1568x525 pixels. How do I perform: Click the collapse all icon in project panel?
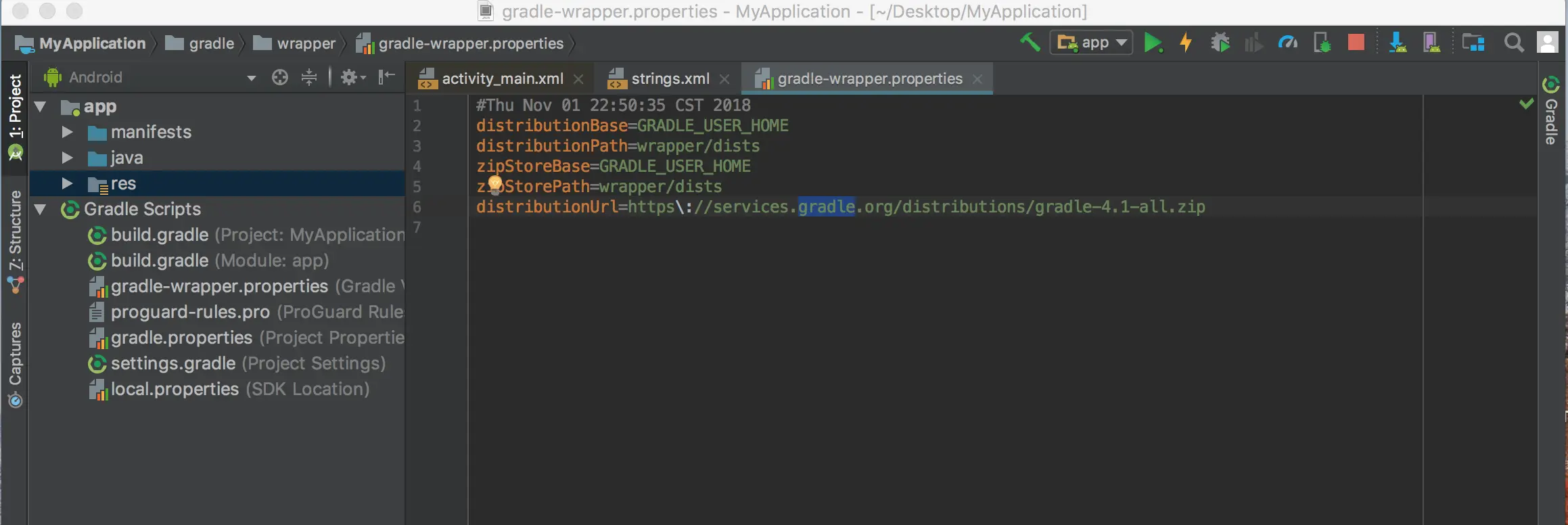pos(309,77)
